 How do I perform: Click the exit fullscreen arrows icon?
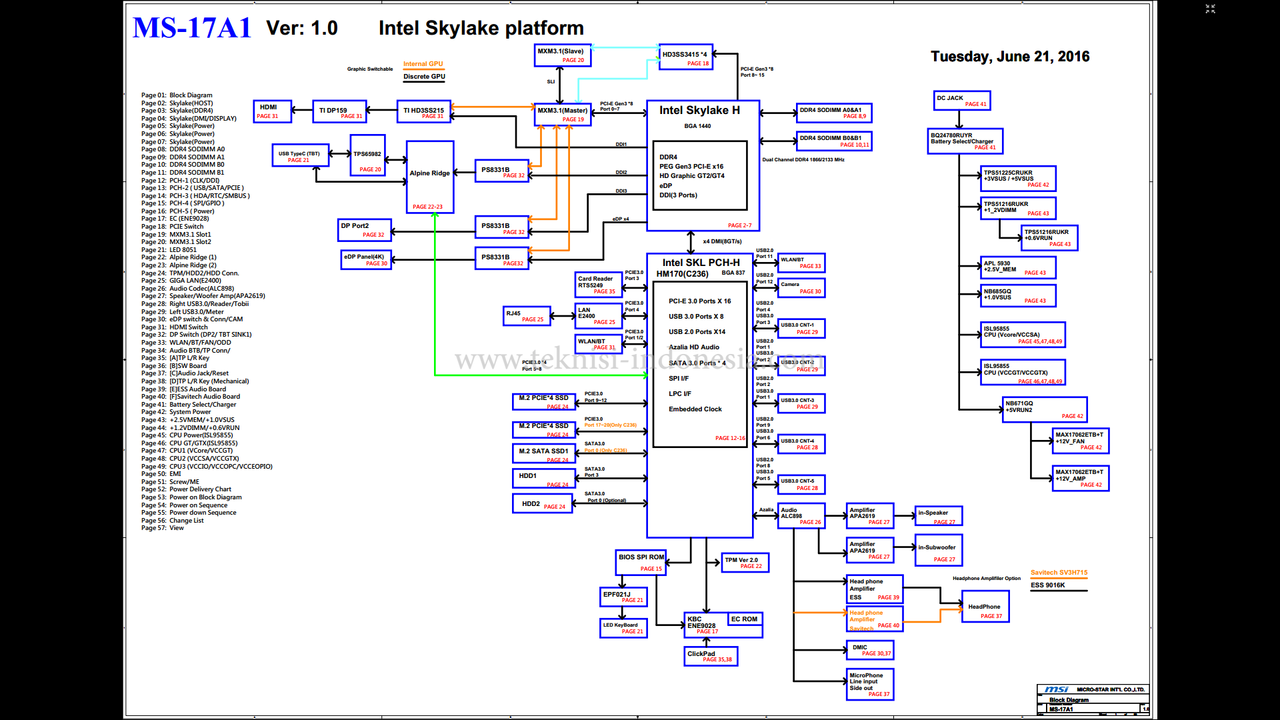(1209, 9)
